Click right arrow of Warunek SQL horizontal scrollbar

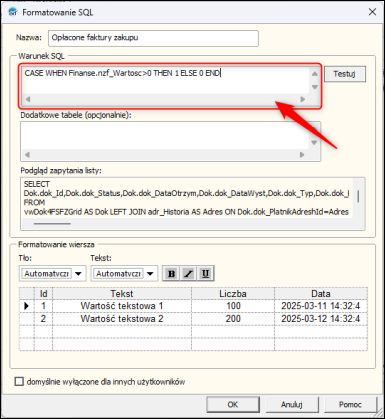click(303, 99)
